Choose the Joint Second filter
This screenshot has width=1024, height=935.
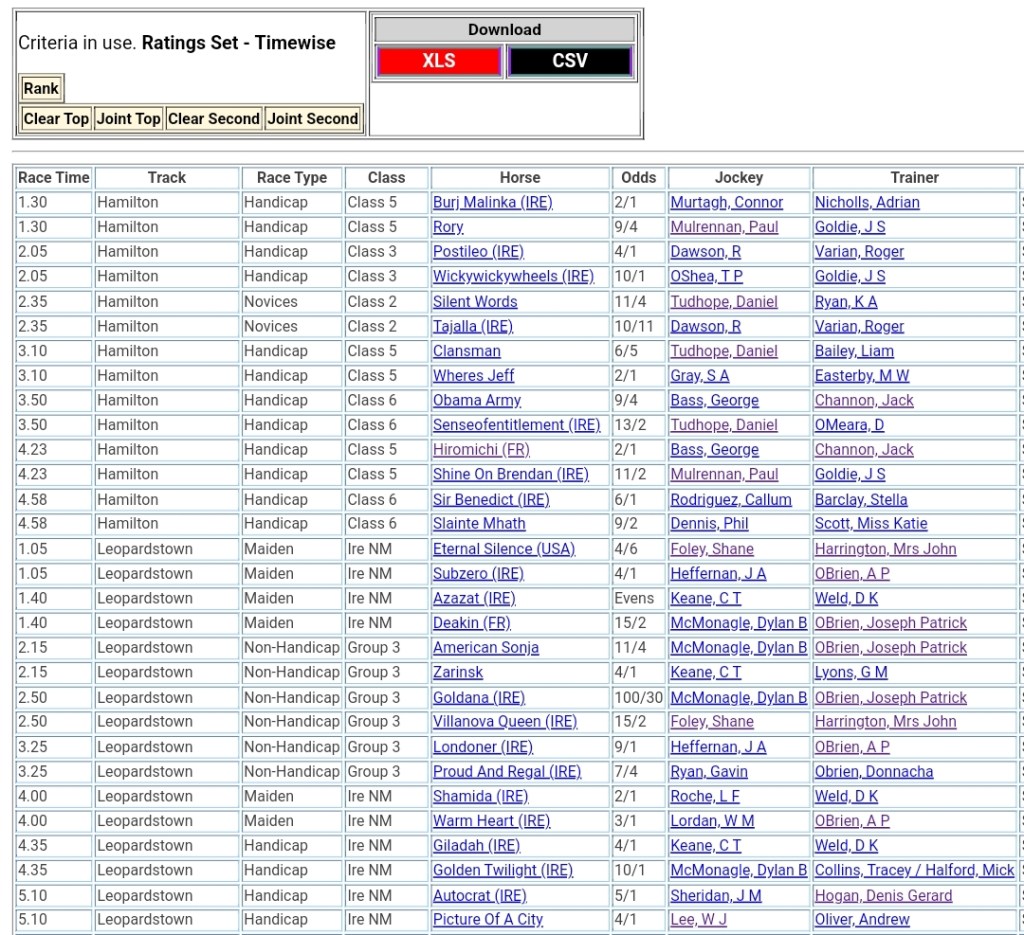click(x=312, y=118)
